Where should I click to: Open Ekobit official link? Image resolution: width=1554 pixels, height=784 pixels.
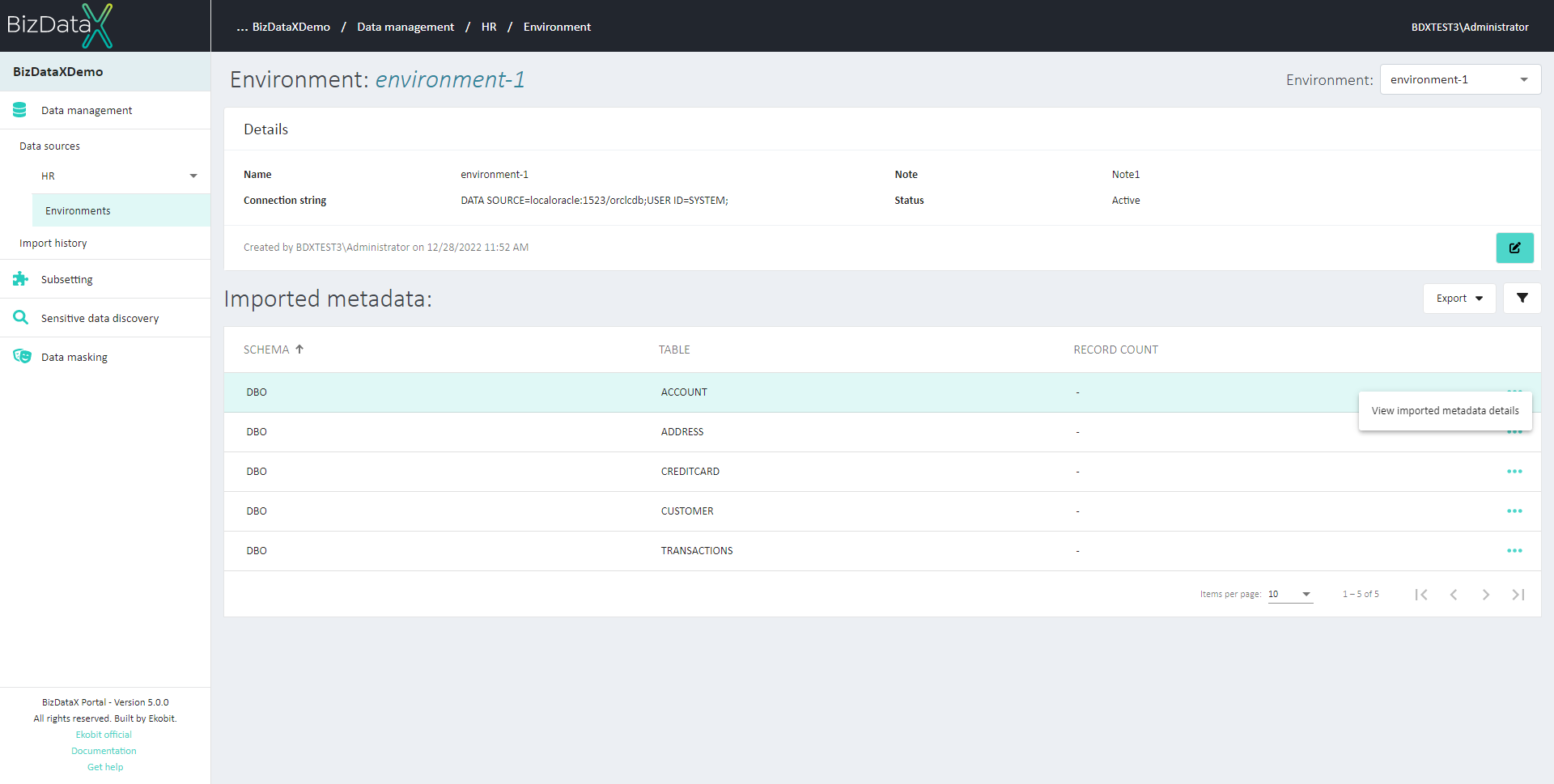pos(104,735)
